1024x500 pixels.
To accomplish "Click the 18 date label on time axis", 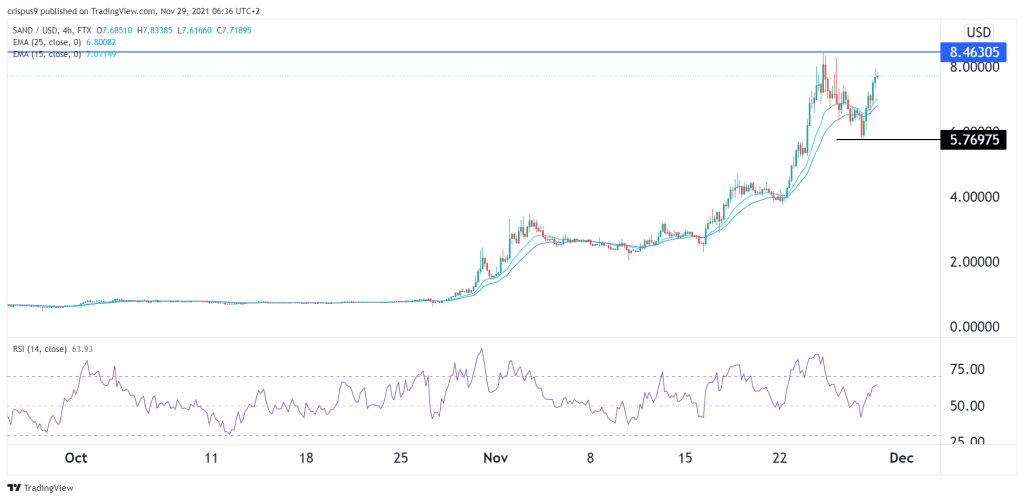I will (x=306, y=458).
